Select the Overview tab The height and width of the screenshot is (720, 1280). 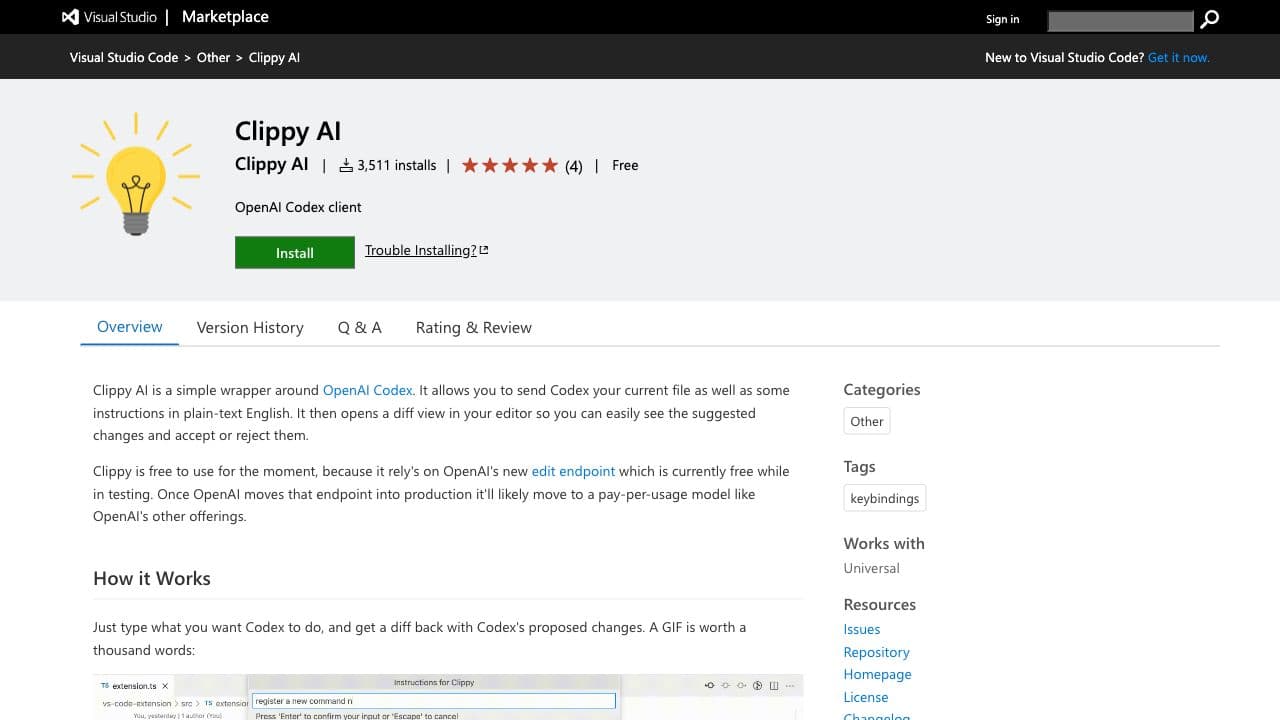(129, 327)
